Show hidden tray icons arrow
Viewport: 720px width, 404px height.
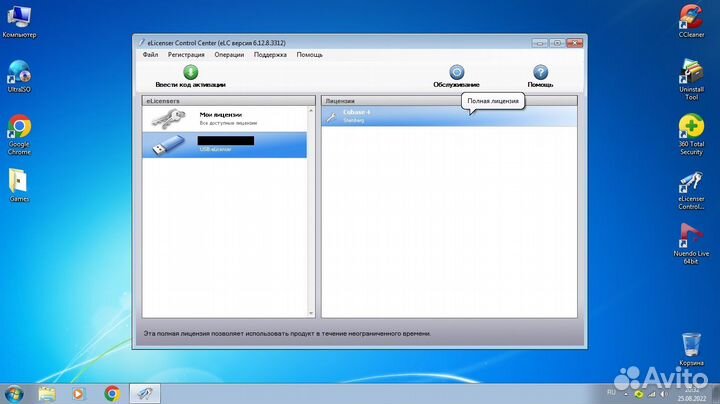pos(626,394)
